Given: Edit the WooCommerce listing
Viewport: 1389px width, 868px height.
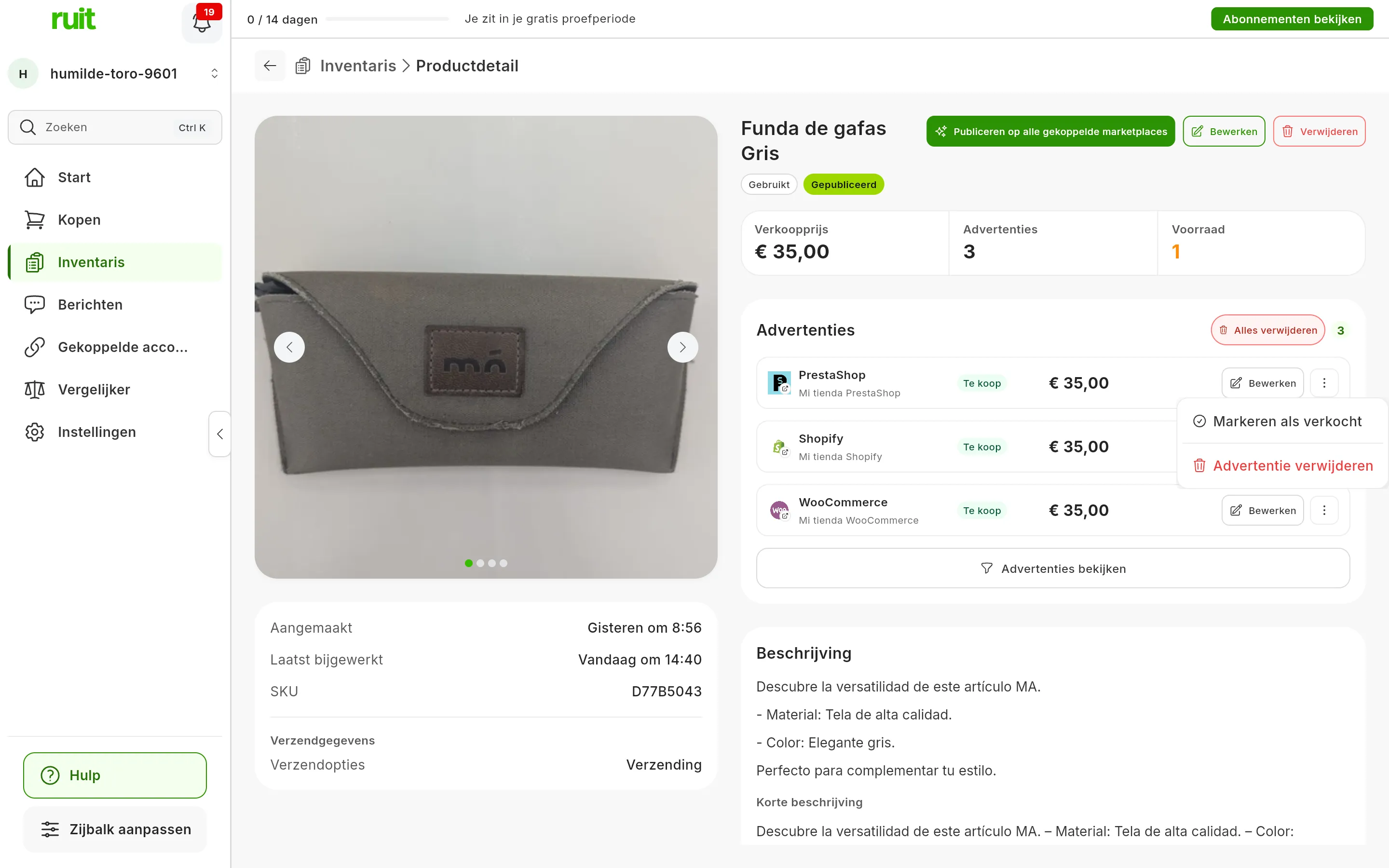Looking at the screenshot, I should (x=1262, y=510).
